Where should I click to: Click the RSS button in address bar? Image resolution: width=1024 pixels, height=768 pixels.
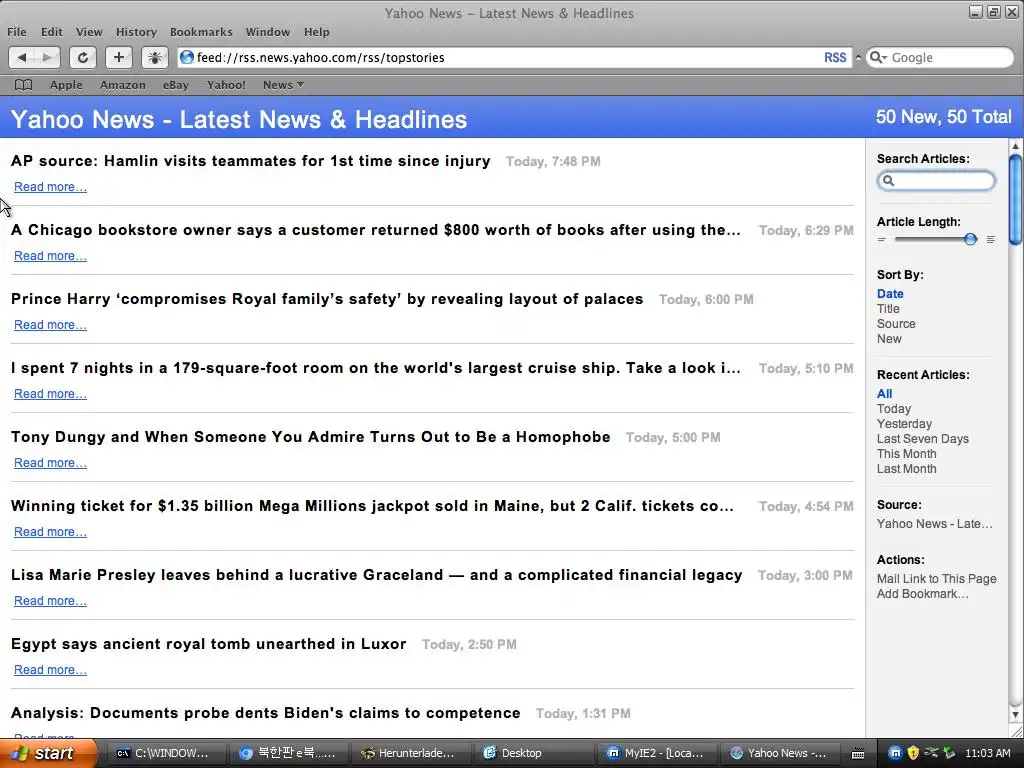click(x=835, y=57)
